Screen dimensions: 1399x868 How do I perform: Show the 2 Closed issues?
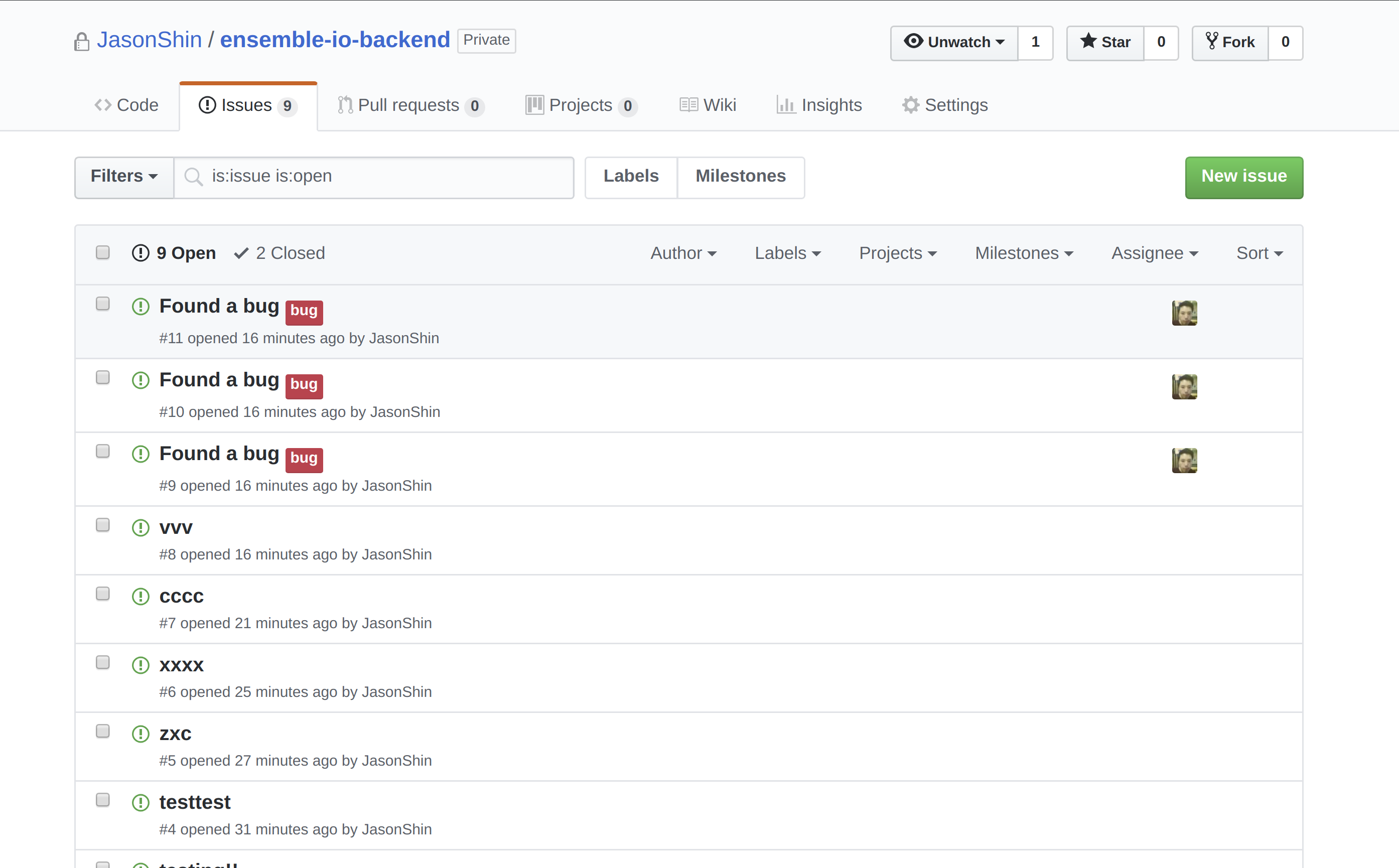click(279, 253)
